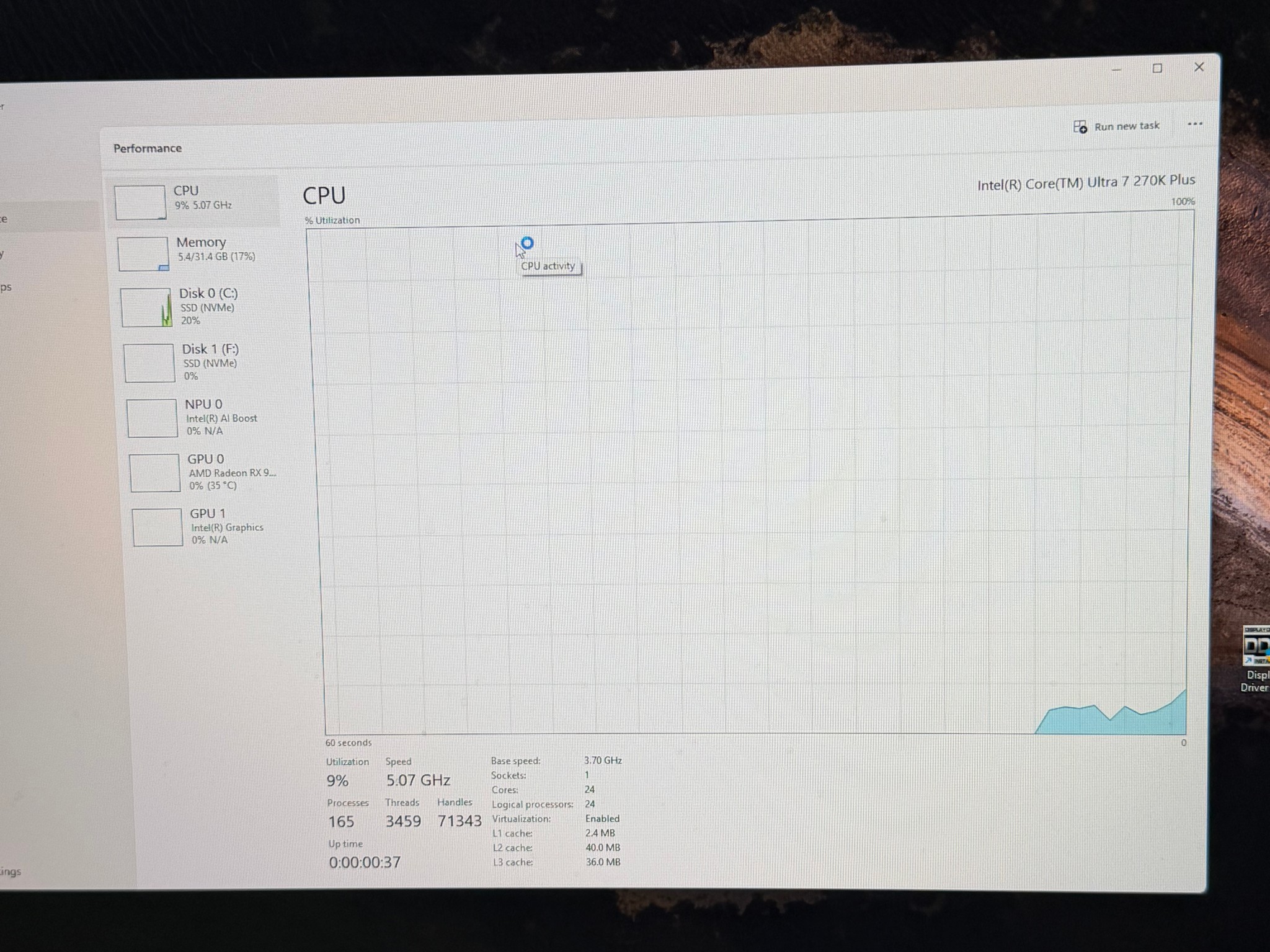Screen dimensions: 1270x952
Task: Click the Intel Core Ultra 7 270K Plus label
Action: pyautogui.click(x=1086, y=182)
